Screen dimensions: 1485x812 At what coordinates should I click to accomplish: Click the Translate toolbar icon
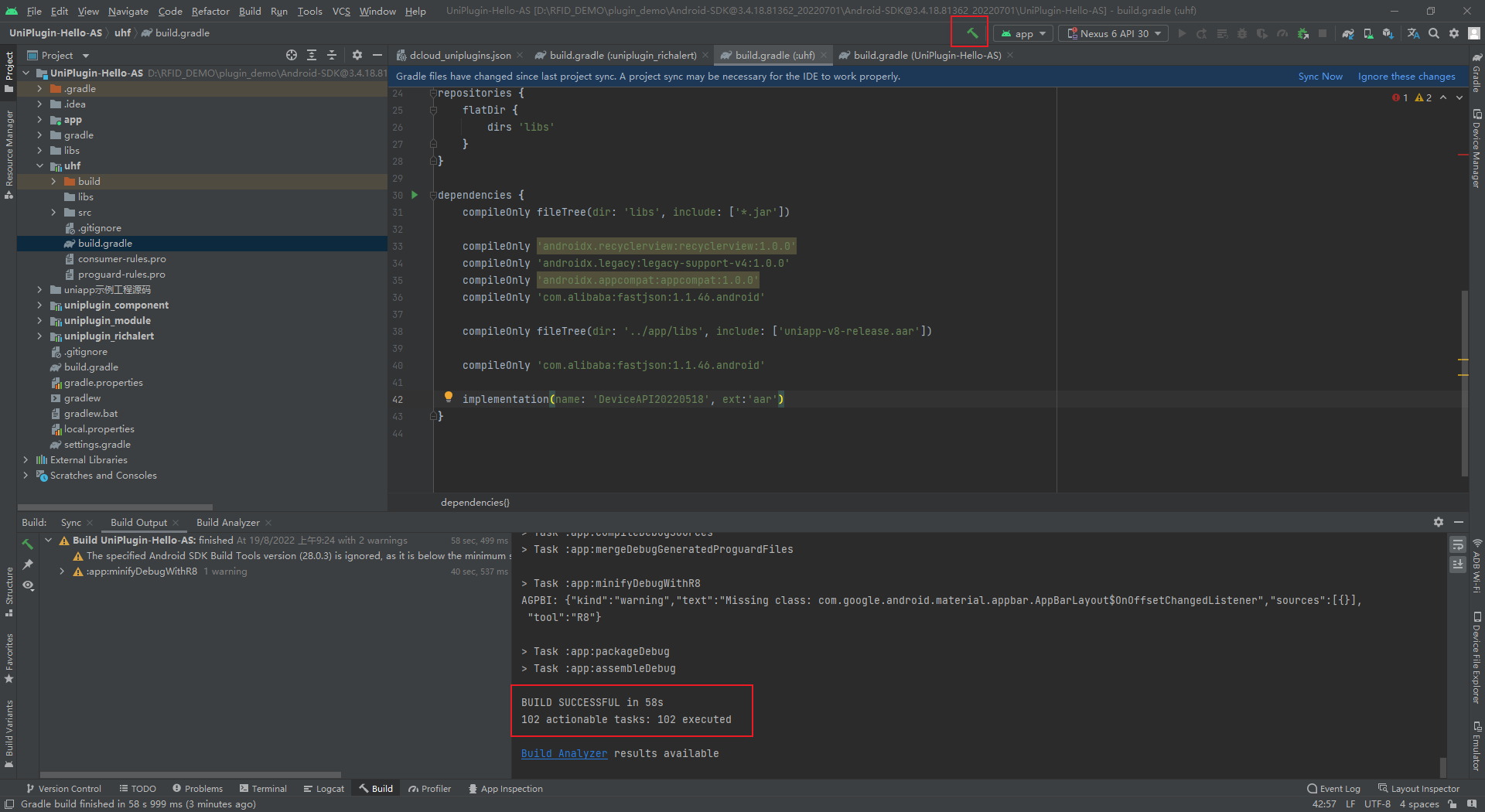1413,33
